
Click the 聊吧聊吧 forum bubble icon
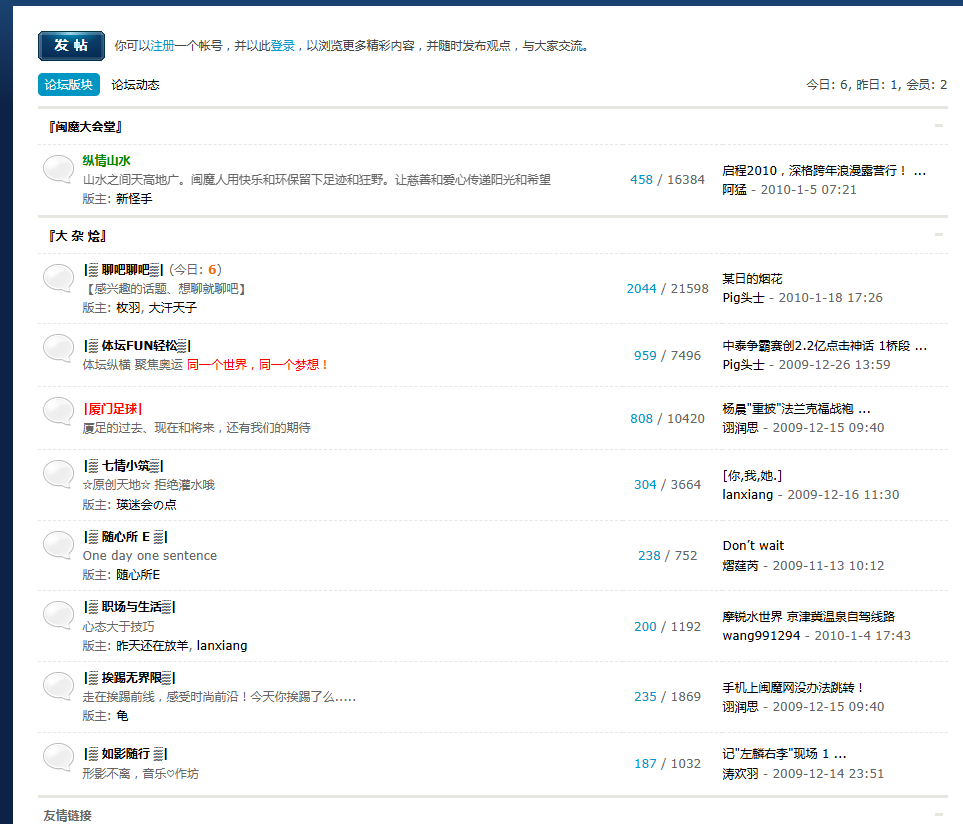point(58,278)
